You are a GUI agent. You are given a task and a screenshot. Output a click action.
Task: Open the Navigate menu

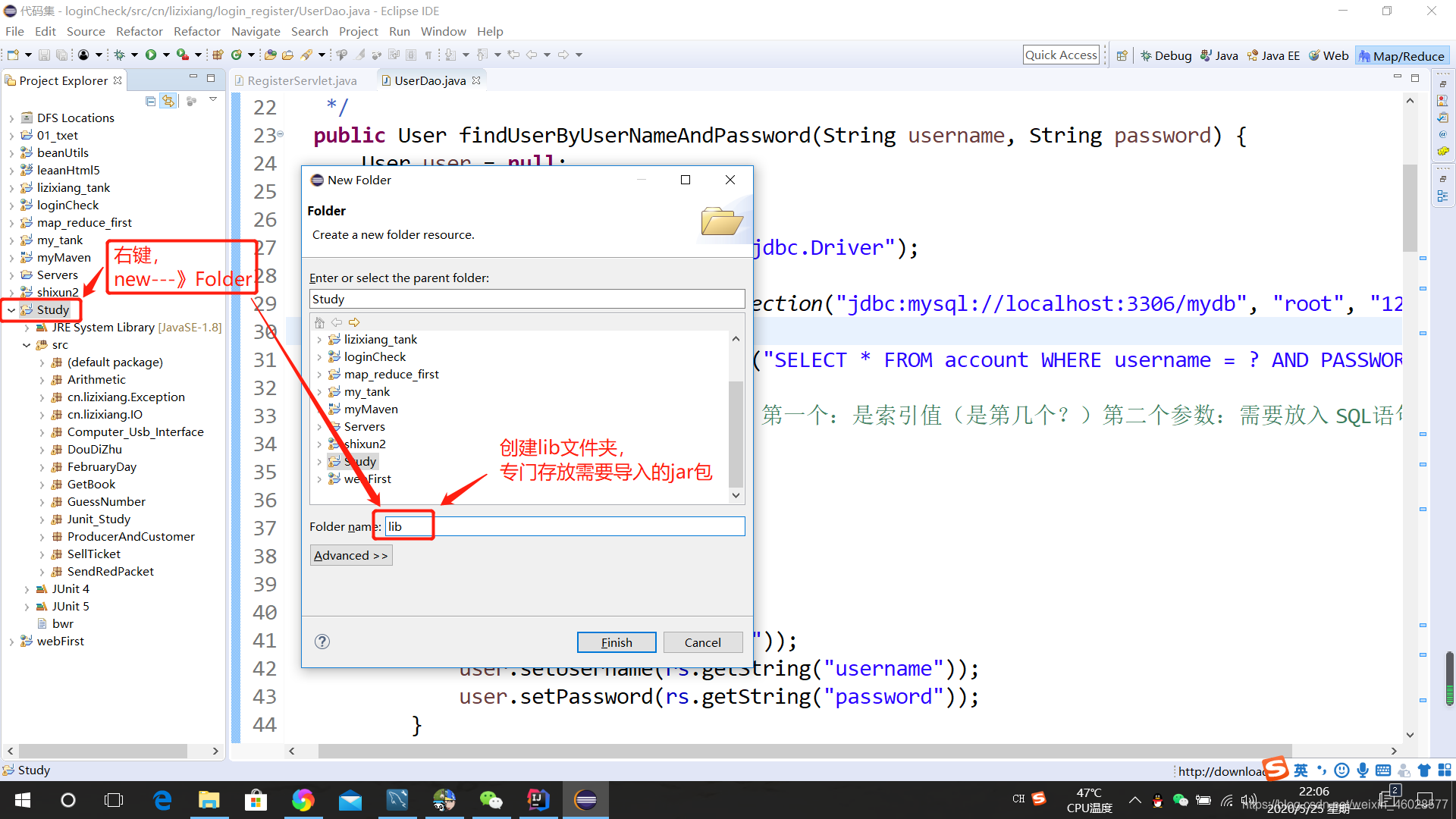[x=256, y=31]
